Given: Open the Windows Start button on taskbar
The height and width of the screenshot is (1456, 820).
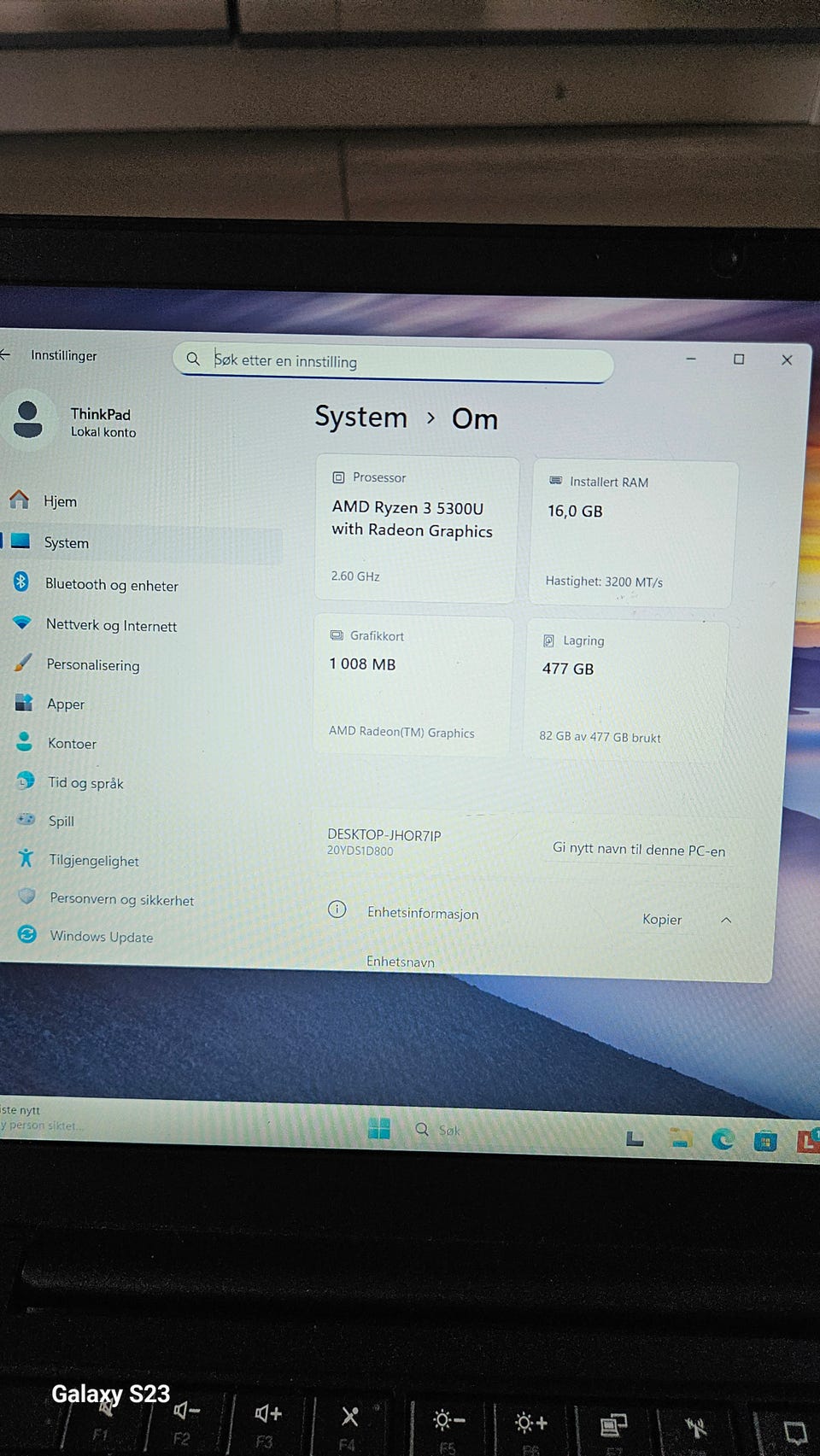Looking at the screenshot, I should (x=379, y=1129).
